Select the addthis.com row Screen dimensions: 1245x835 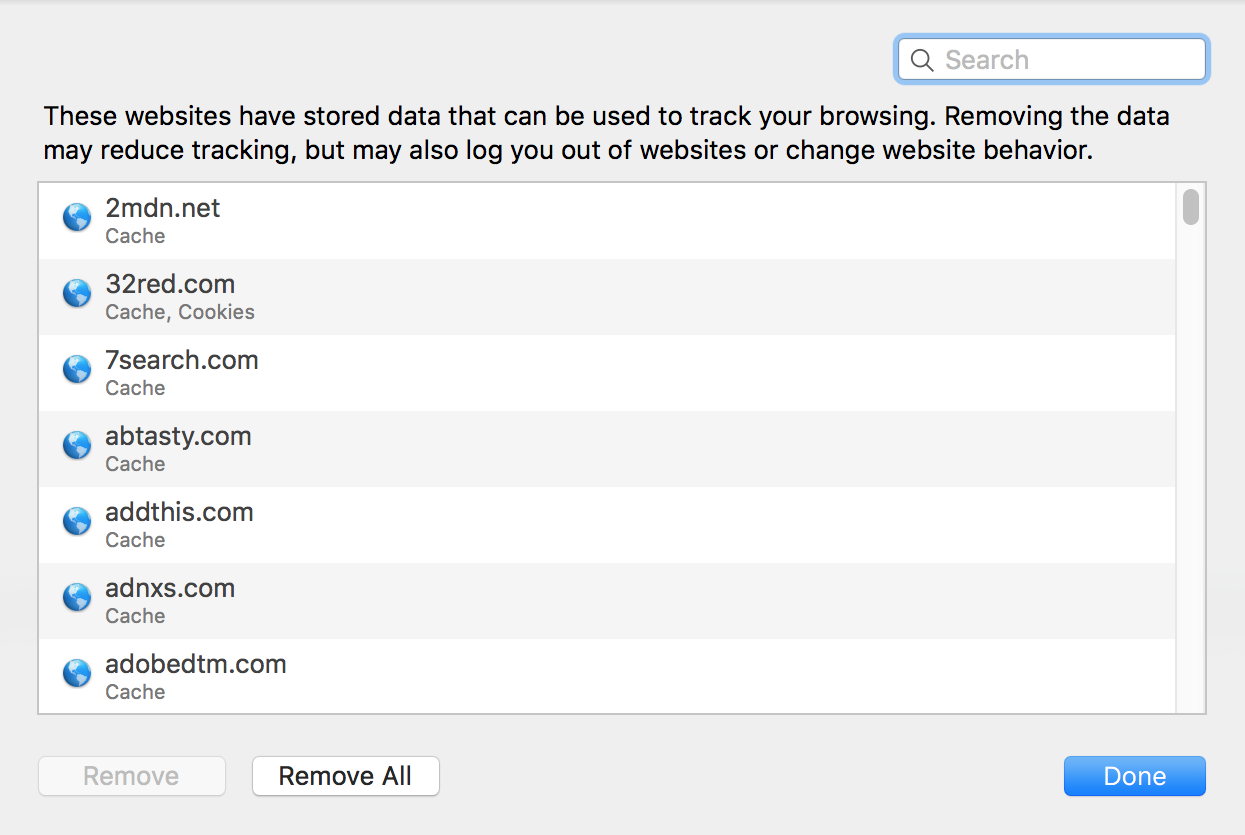pyautogui.click(x=607, y=525)
